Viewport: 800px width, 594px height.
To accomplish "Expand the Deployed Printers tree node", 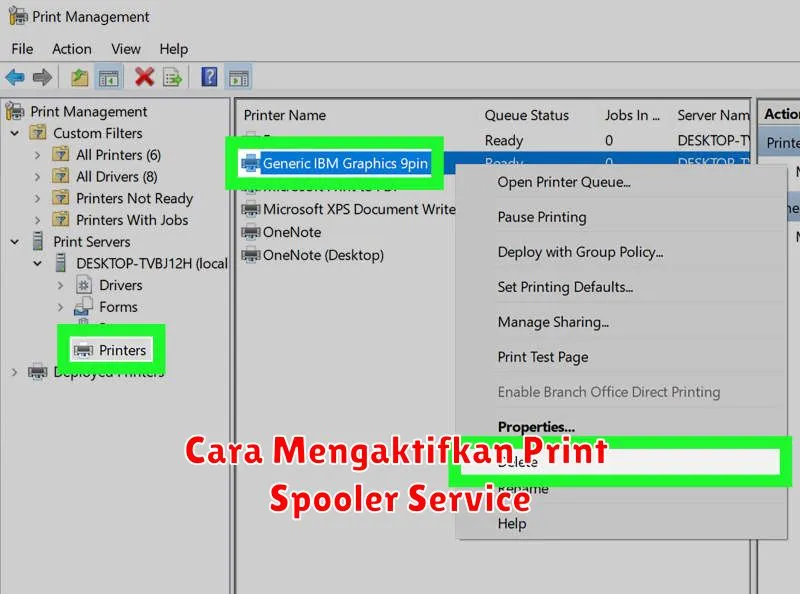I will (14, 372).
